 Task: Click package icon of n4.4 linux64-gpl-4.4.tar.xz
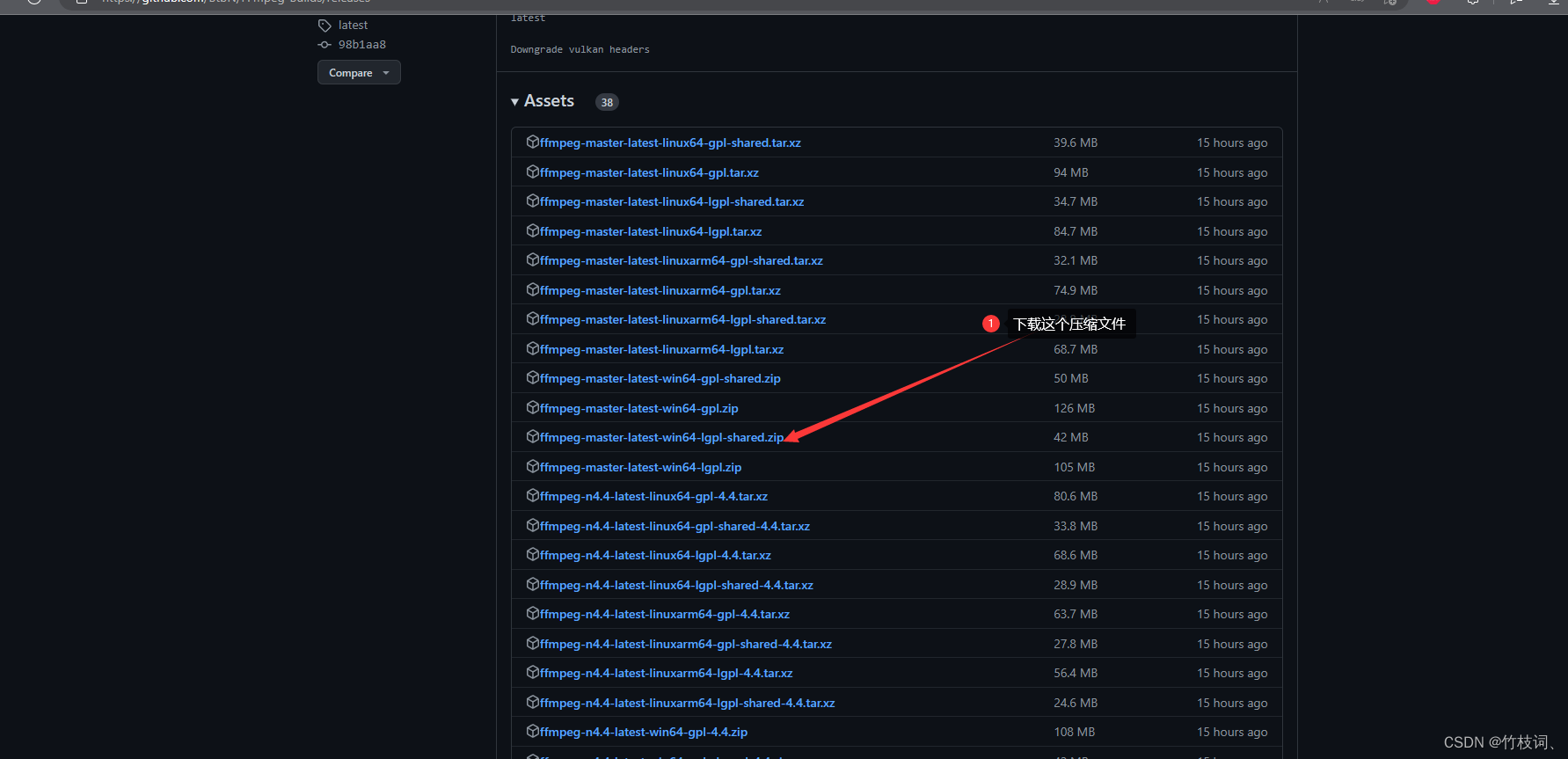pyautogui.click(x=533, y=495)
